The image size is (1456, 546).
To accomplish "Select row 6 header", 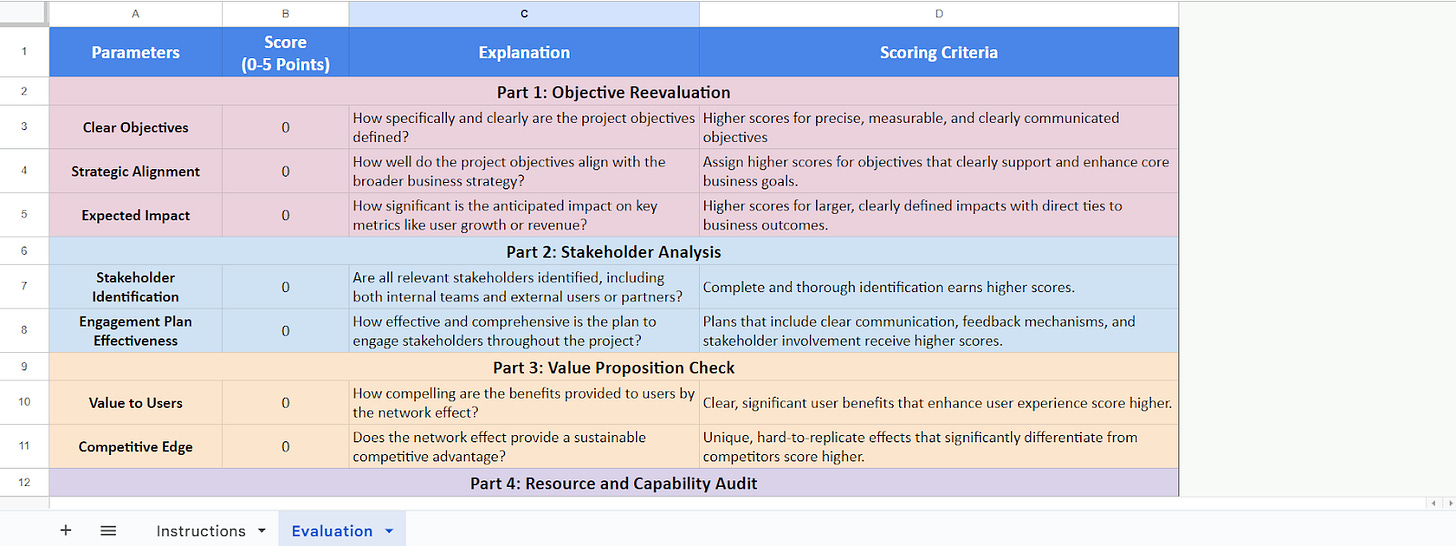I will click(x=24, y=251).
